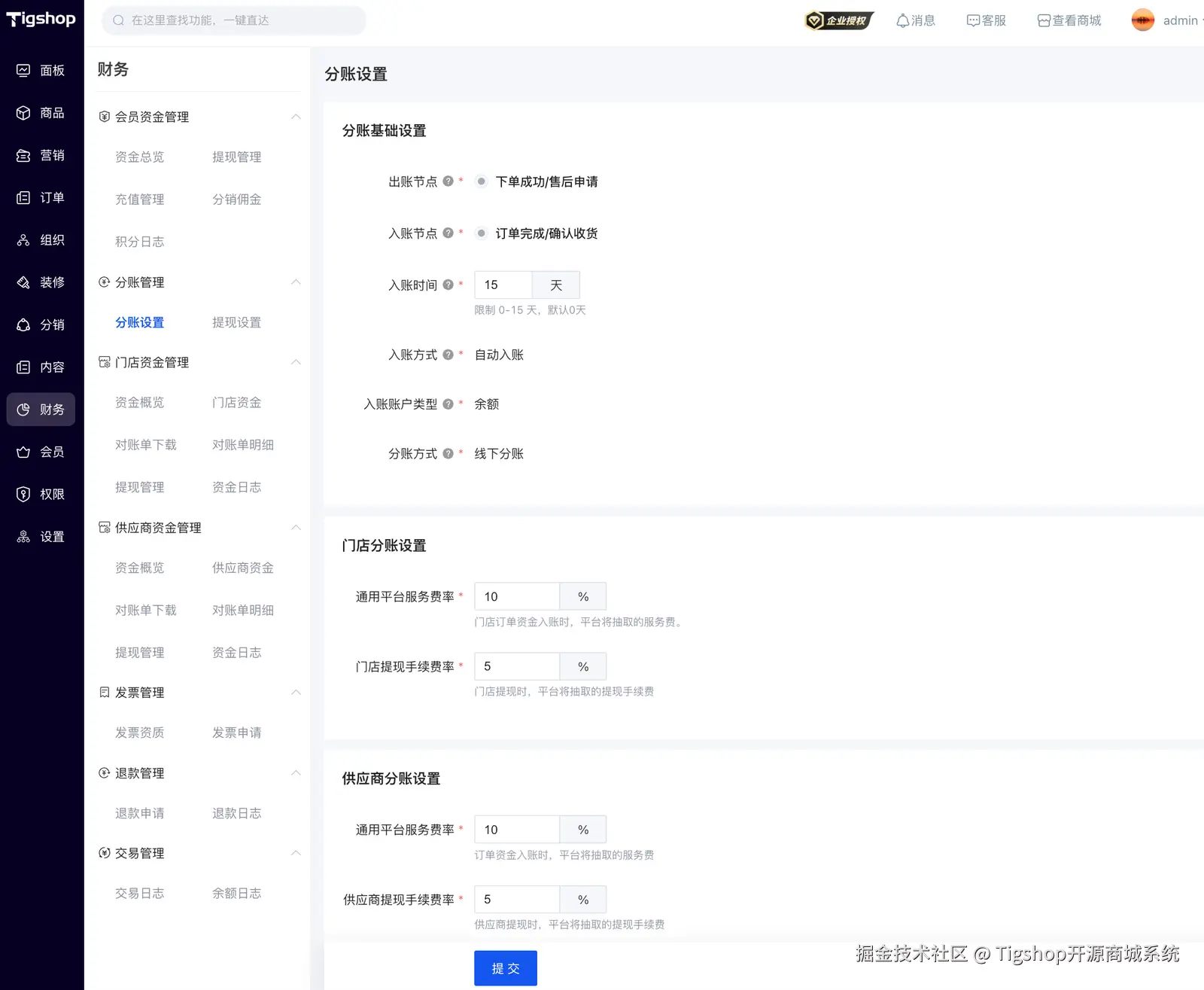Click the admin avatar picture
This screenshot has width=1204, height=990.
1142,20
